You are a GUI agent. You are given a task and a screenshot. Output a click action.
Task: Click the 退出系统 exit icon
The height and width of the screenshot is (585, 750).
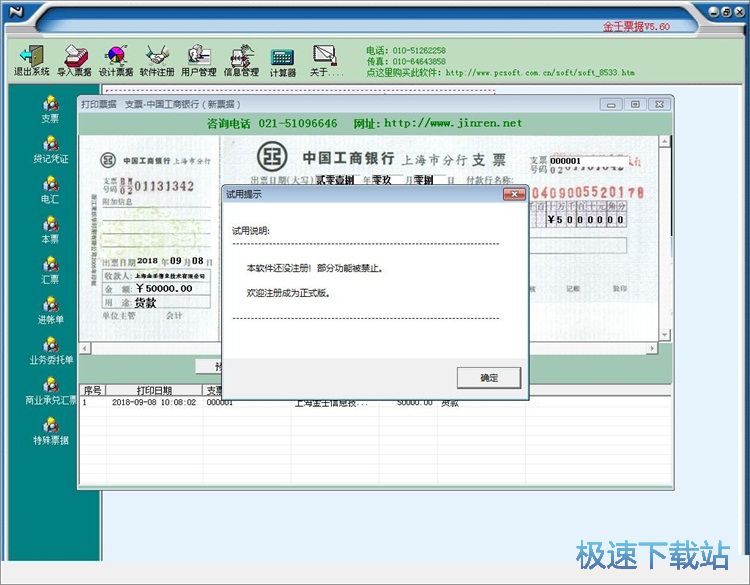(32, 60)
